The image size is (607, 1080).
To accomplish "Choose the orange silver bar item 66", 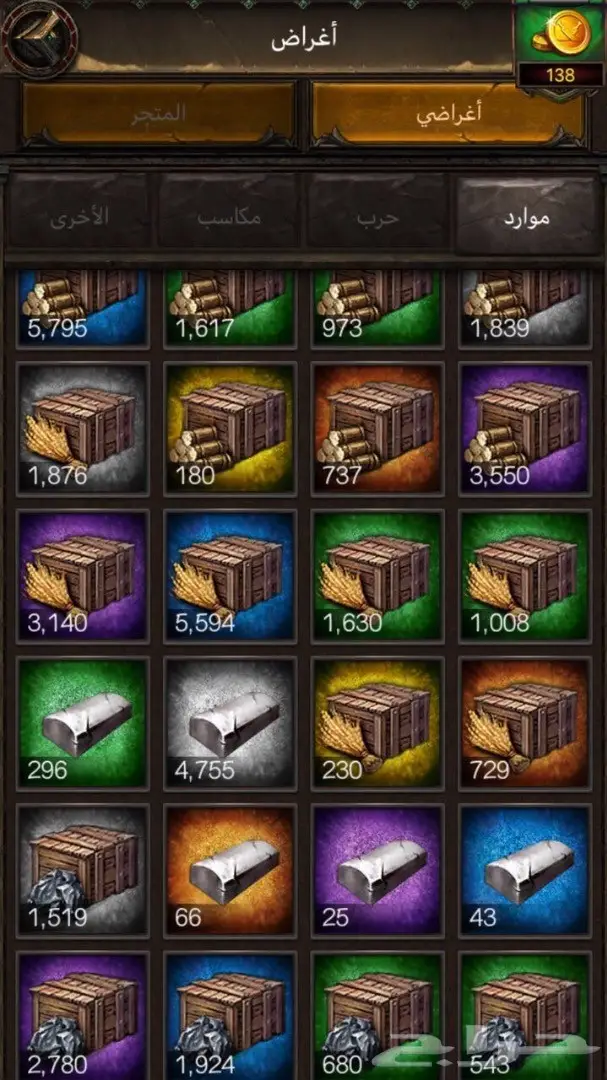I will (230, 871).
